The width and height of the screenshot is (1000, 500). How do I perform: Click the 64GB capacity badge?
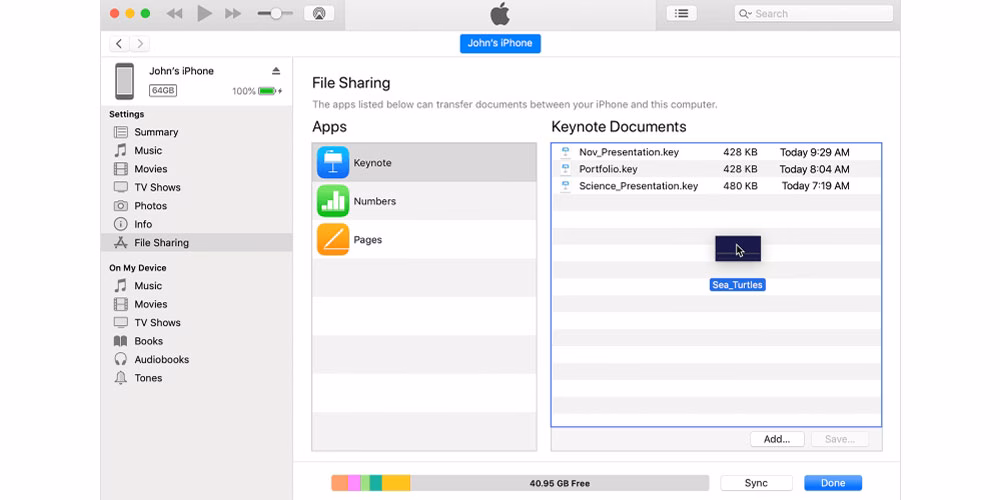tap(163, 91)
